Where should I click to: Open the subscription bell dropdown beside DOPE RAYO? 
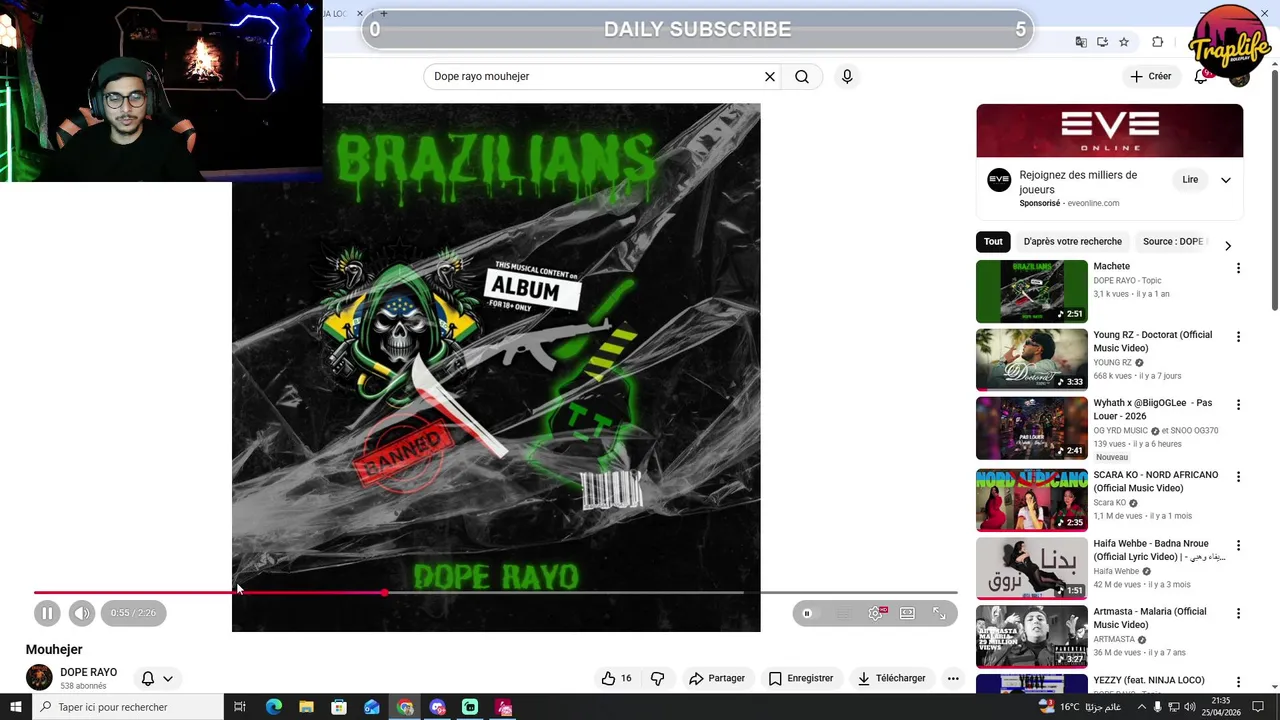(x=157, y=678)
